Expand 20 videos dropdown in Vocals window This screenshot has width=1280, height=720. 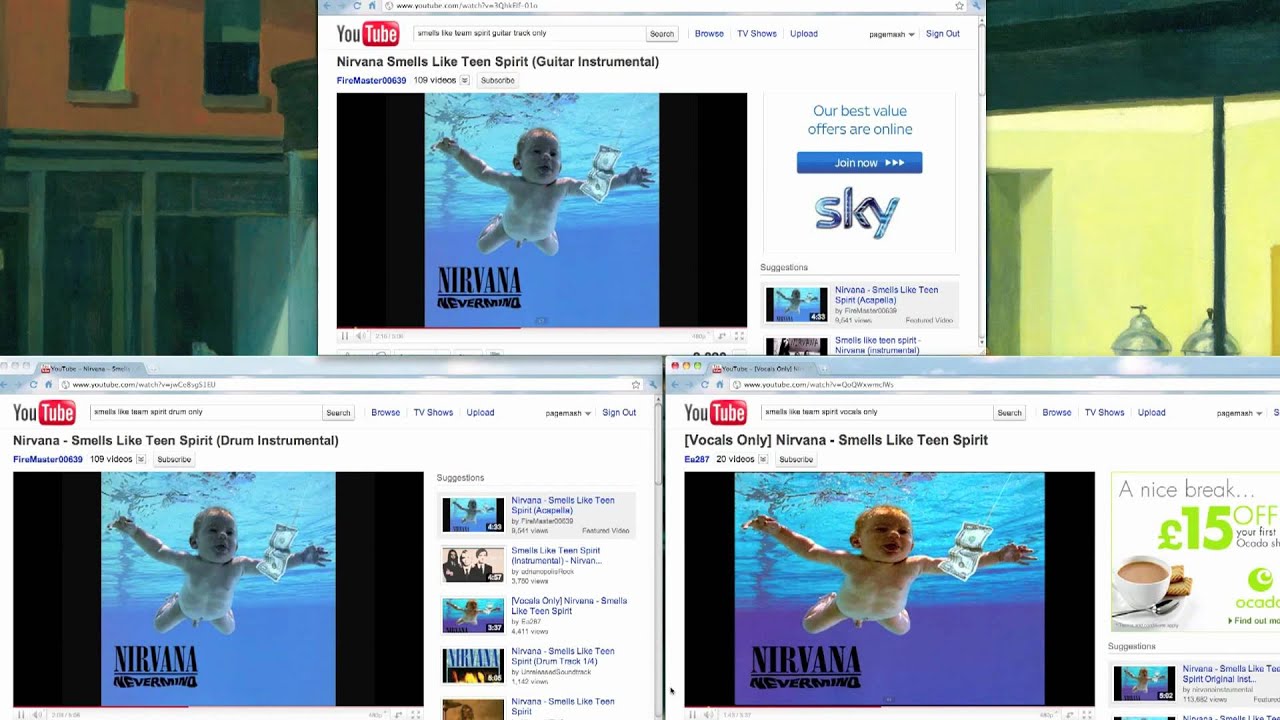(763, 460)
